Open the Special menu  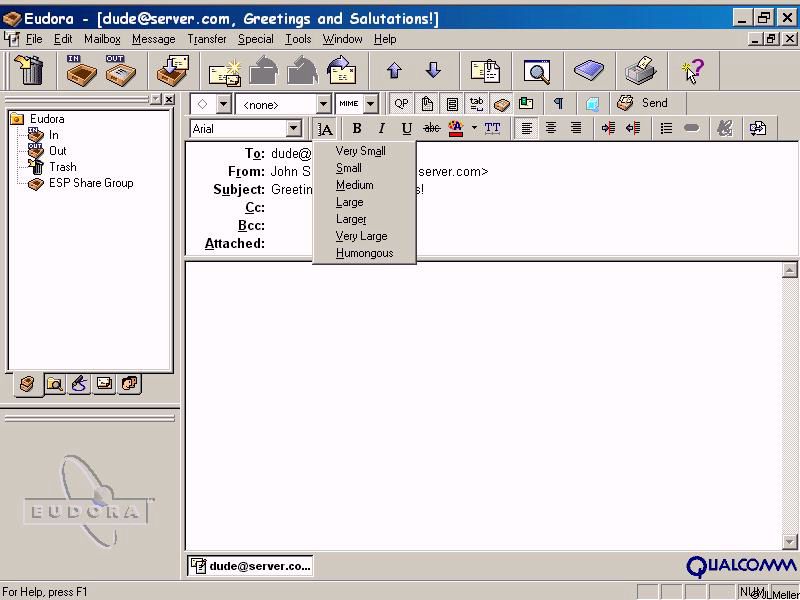tap(256, 39)
